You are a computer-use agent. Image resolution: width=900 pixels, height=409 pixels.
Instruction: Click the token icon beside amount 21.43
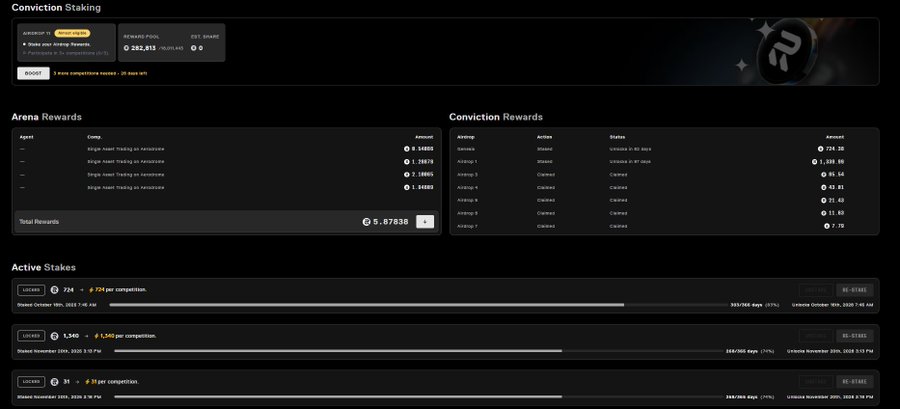(x=826, y=200)
